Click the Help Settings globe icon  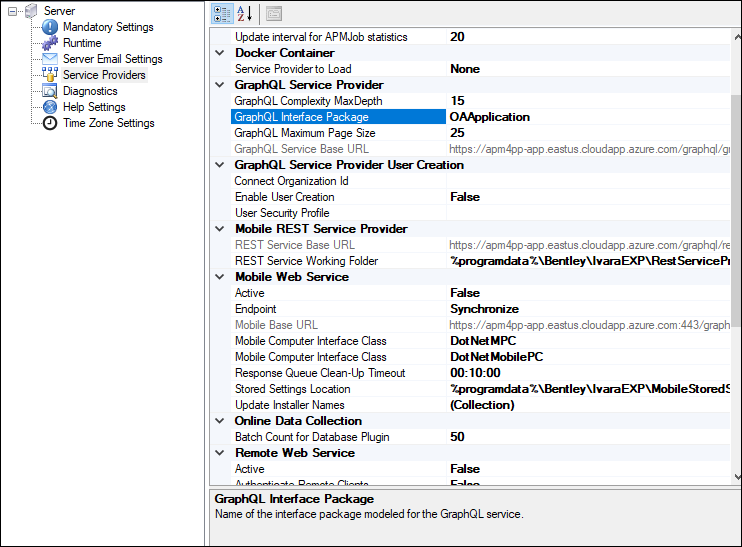[50, 107]
